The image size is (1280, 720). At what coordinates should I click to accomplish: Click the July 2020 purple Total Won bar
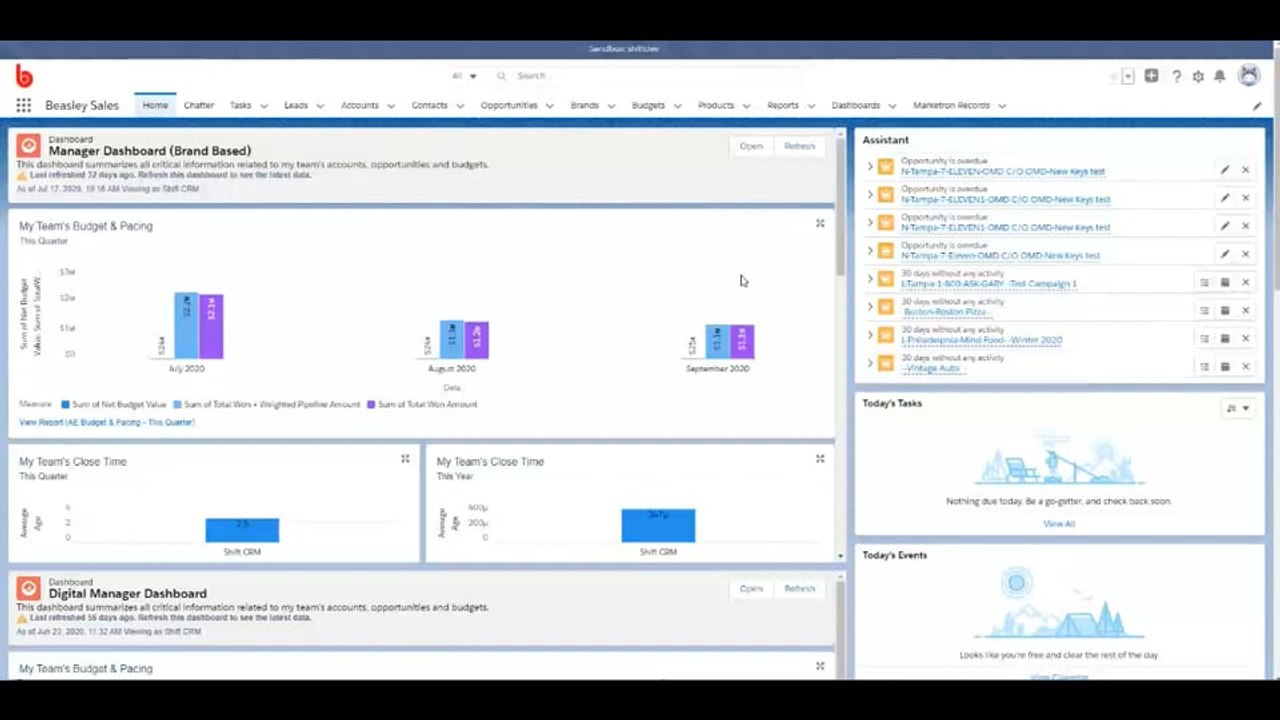tap(211, 326)
